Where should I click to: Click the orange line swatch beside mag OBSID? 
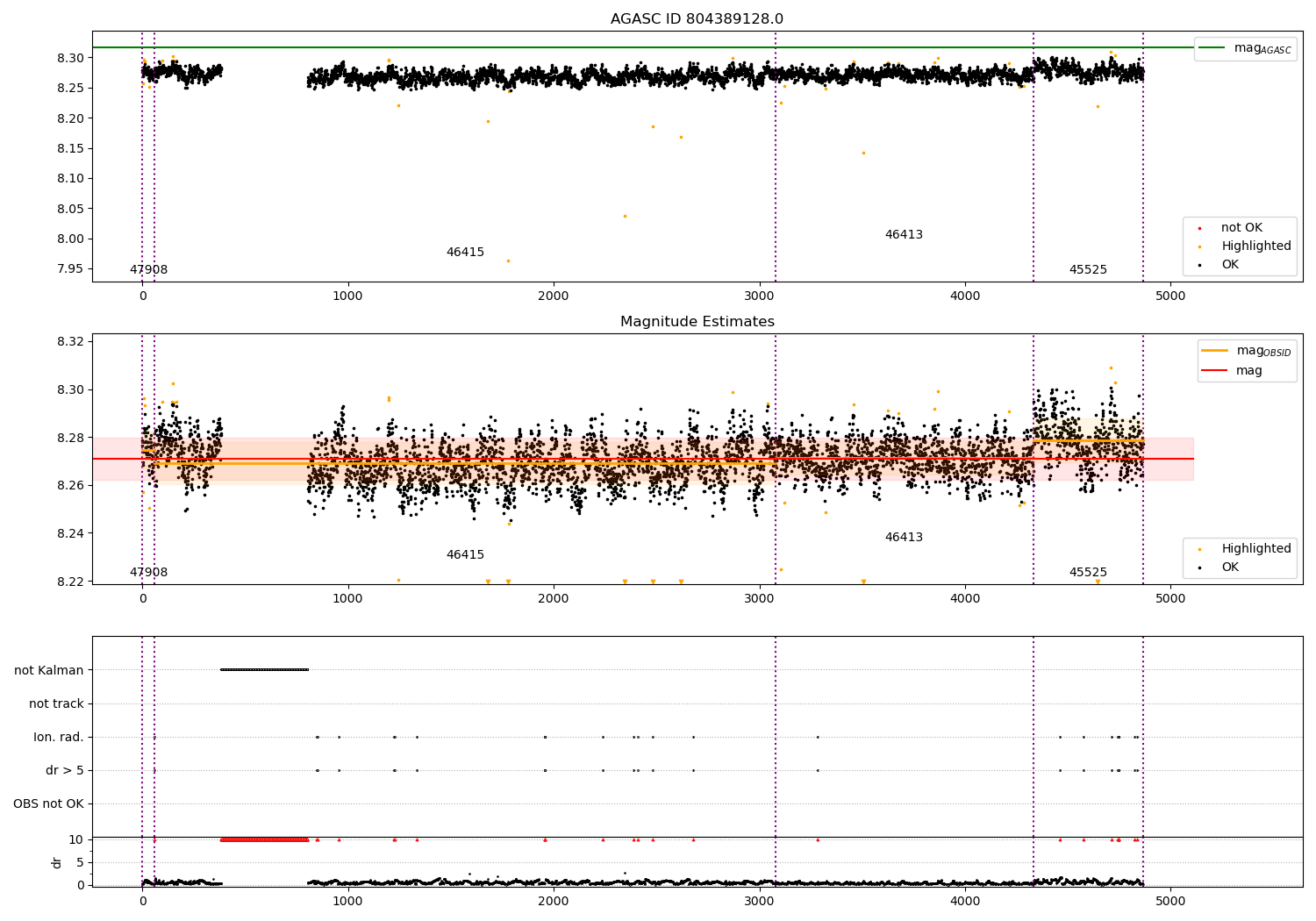tap(1214, 351)
